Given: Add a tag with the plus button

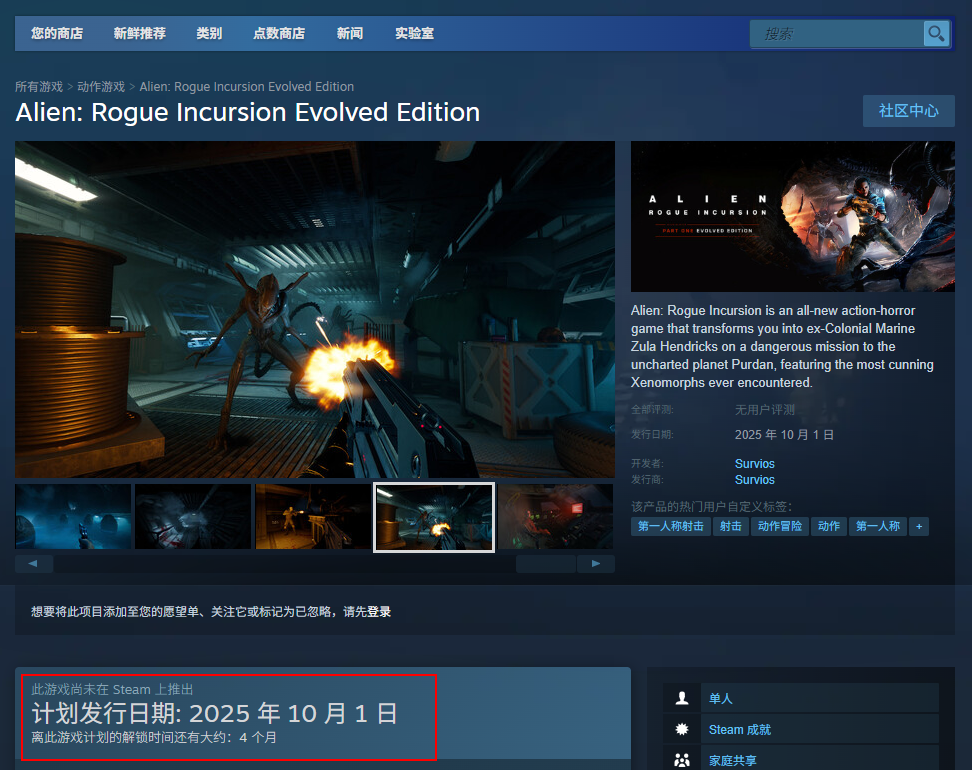Looking at the screenshot, I should [919, 526].
